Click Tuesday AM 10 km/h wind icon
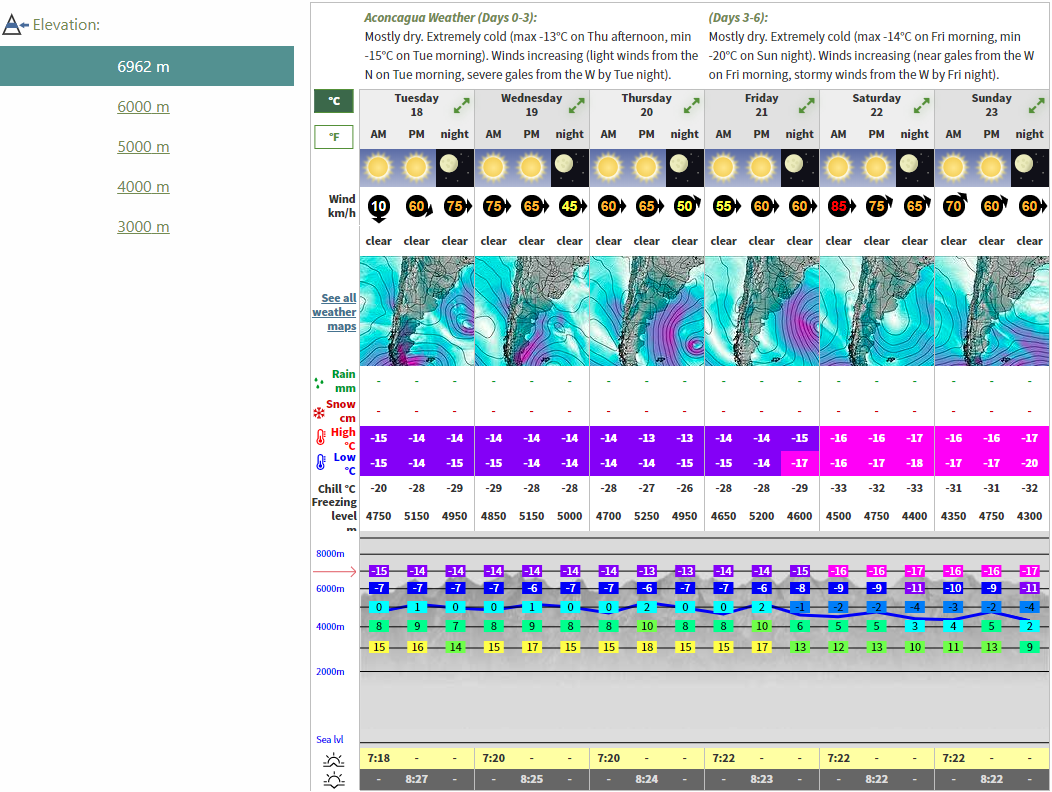This screenshot has height=792, width=1052. click(x=378, y=207)
